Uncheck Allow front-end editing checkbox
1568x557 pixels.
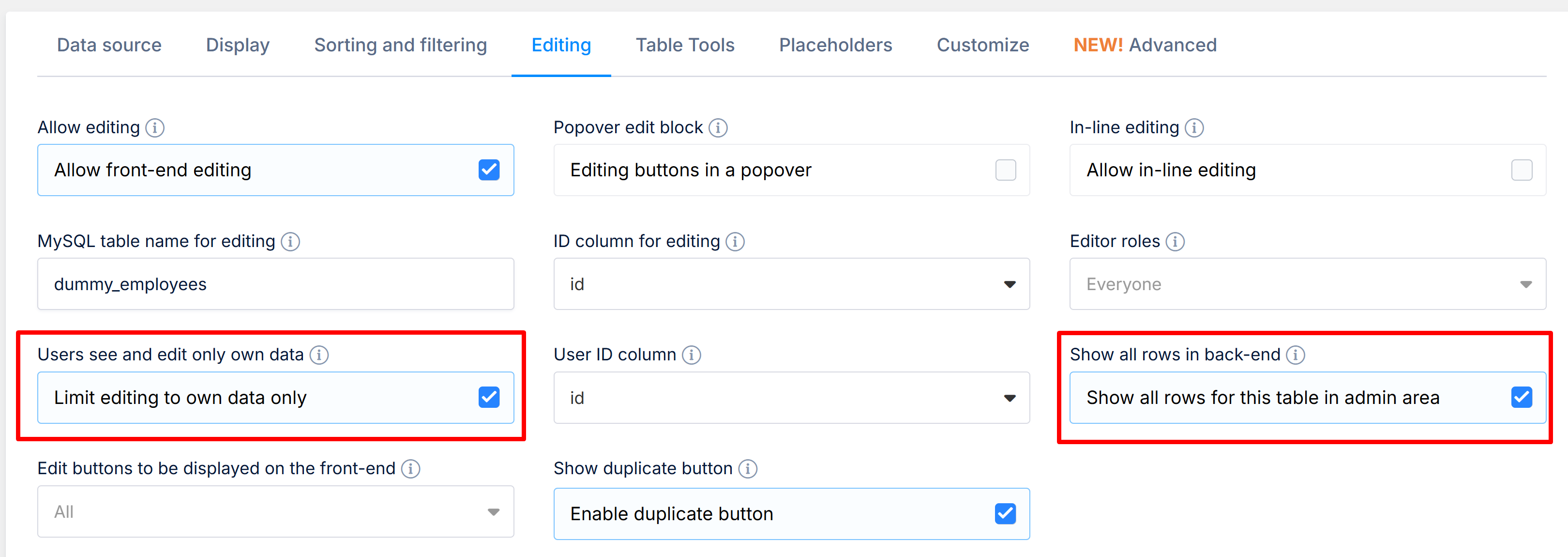click(489, 170)
